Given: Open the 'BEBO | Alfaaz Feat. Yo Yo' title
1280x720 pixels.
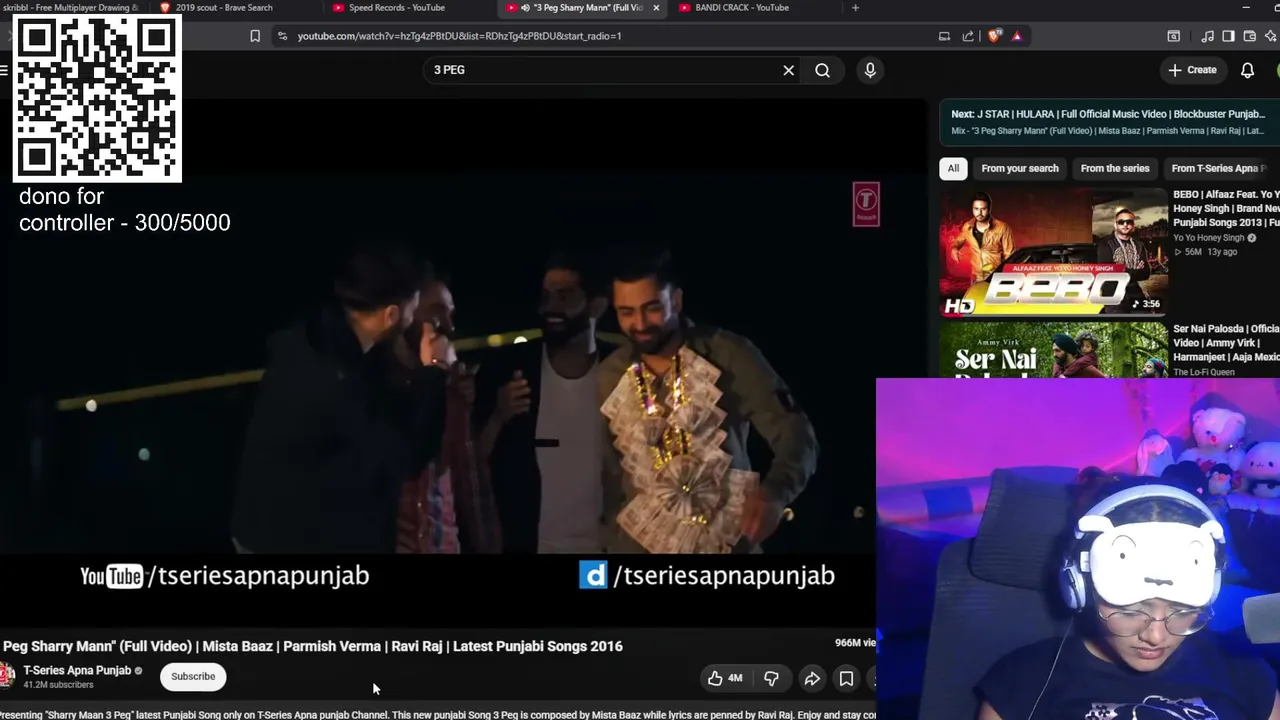Looking at the screenshot, I should click(x=1226, y=208).
